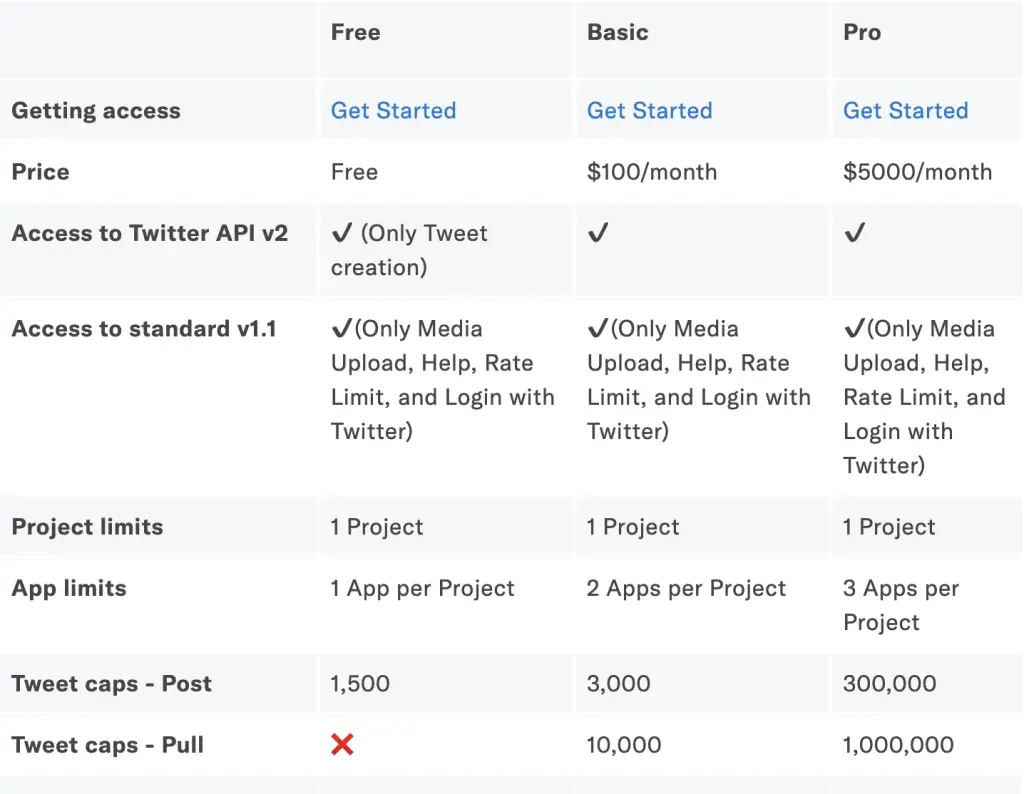Click checkmark in Pro column for API v2
The height and width of the screenshot is (794, 1024).
[x=854, y=234]
